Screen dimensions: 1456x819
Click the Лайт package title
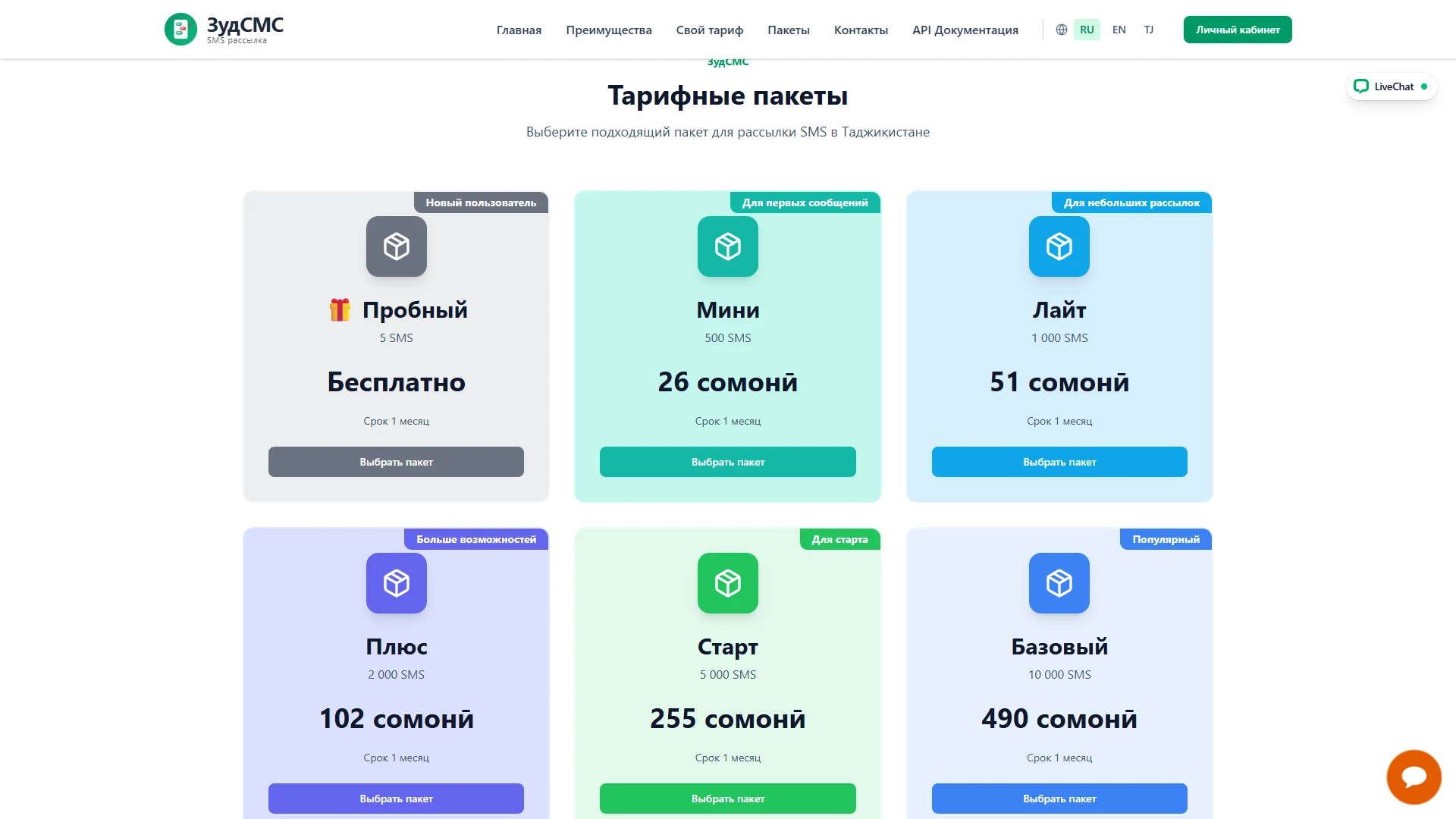coord(1059,310)
